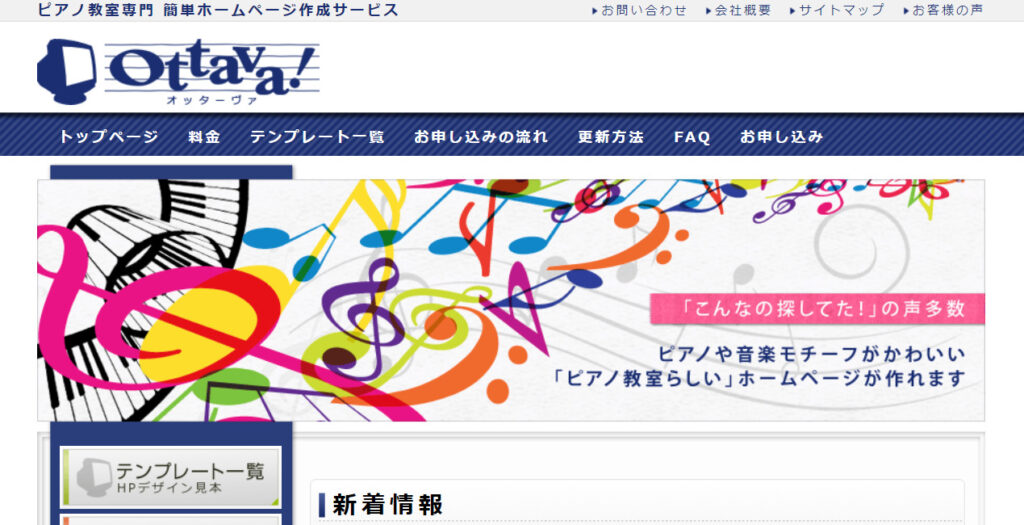Choose テンプレート一覧 in the navigation bar
1024x525 pixels.
click(317, 137)
